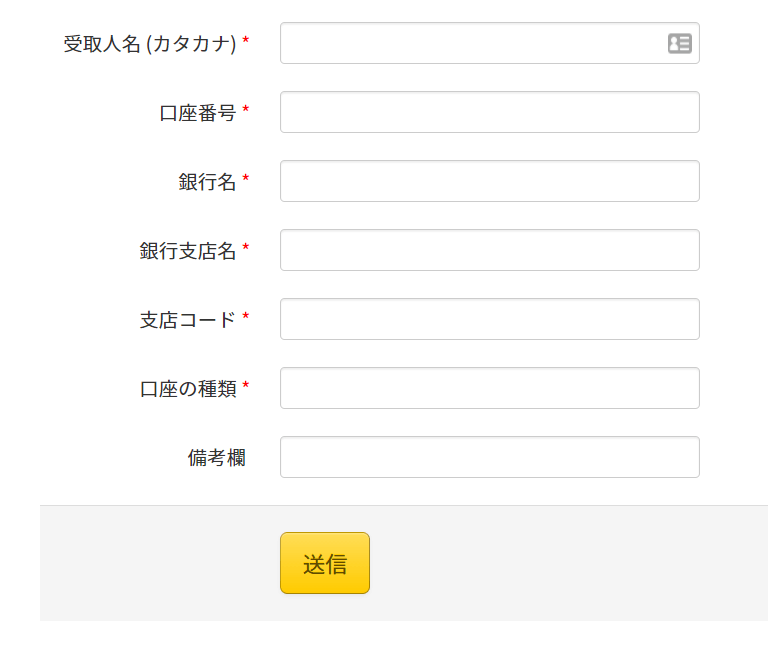Click into the 銀行支店名 field

(489, 250)
